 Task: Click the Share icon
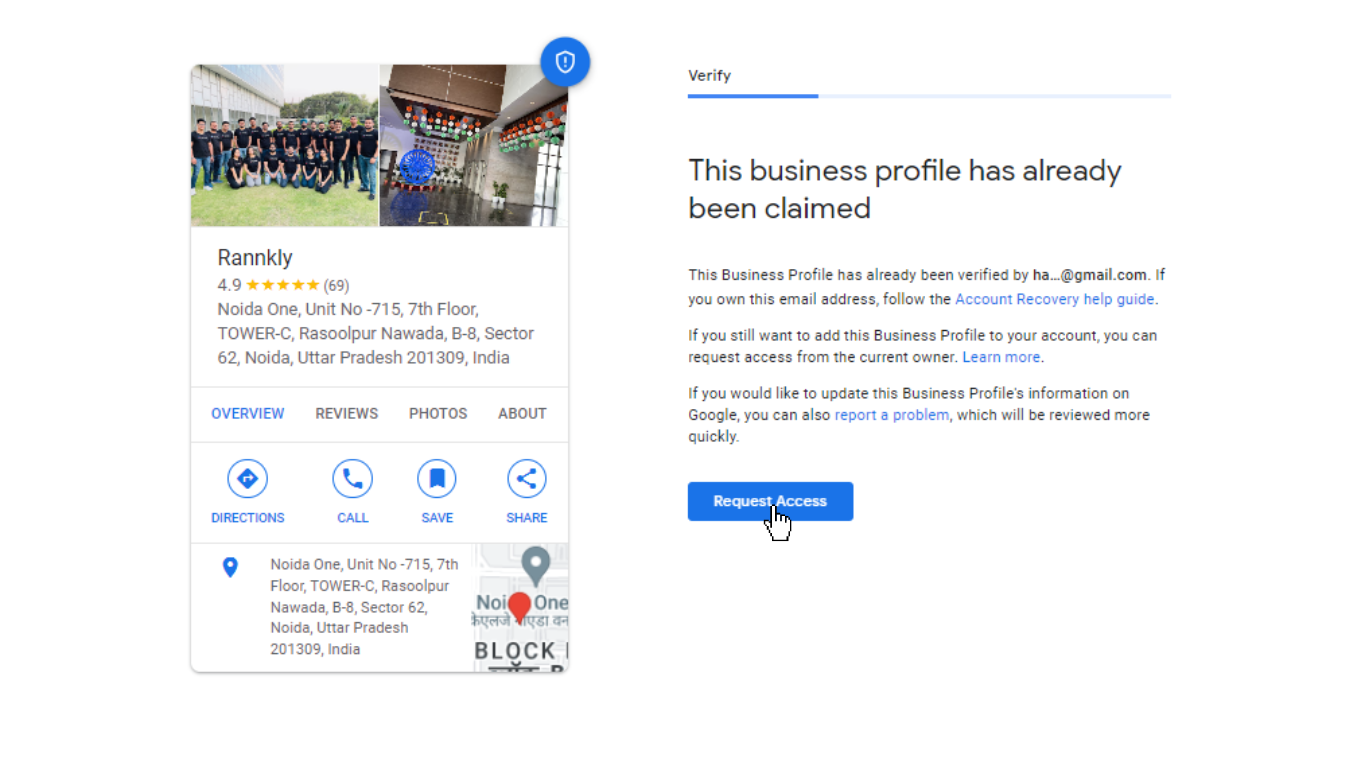click(x=526, y=479)
